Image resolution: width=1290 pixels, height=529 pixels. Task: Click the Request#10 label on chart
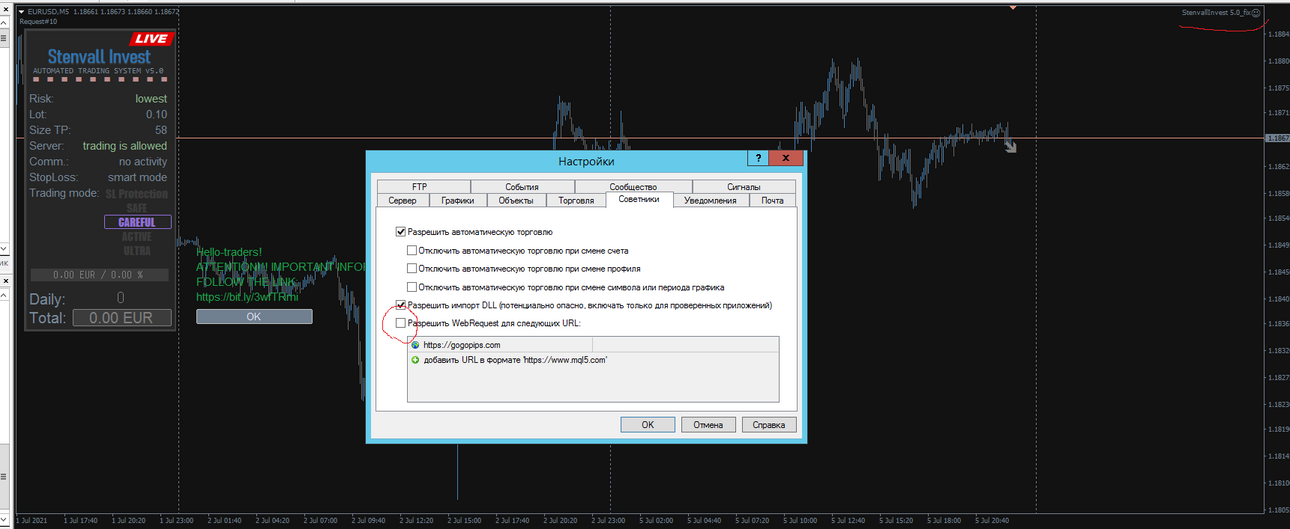point(38,21)
